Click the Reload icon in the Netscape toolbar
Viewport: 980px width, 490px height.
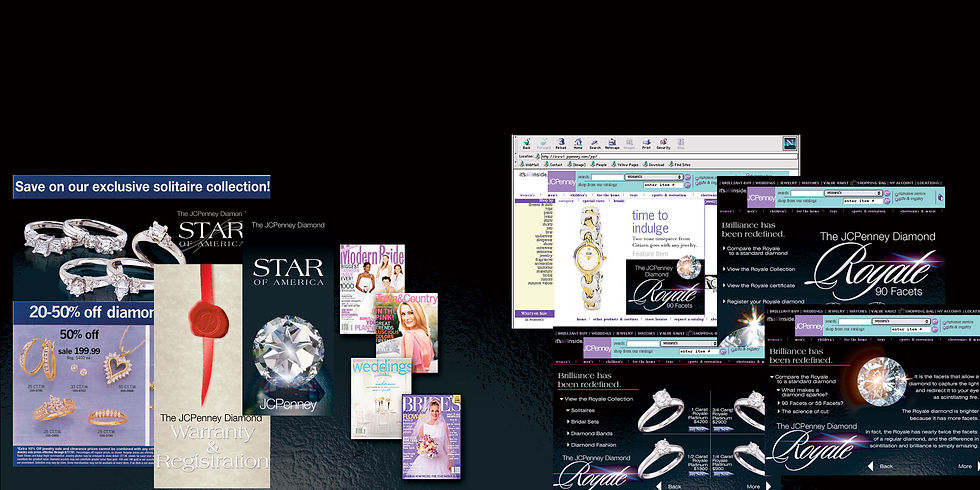(x=561, y=144)
